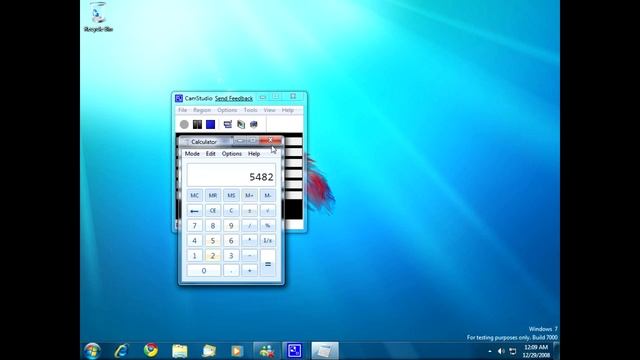Click the M- memory subtract button

coord(268,196)
